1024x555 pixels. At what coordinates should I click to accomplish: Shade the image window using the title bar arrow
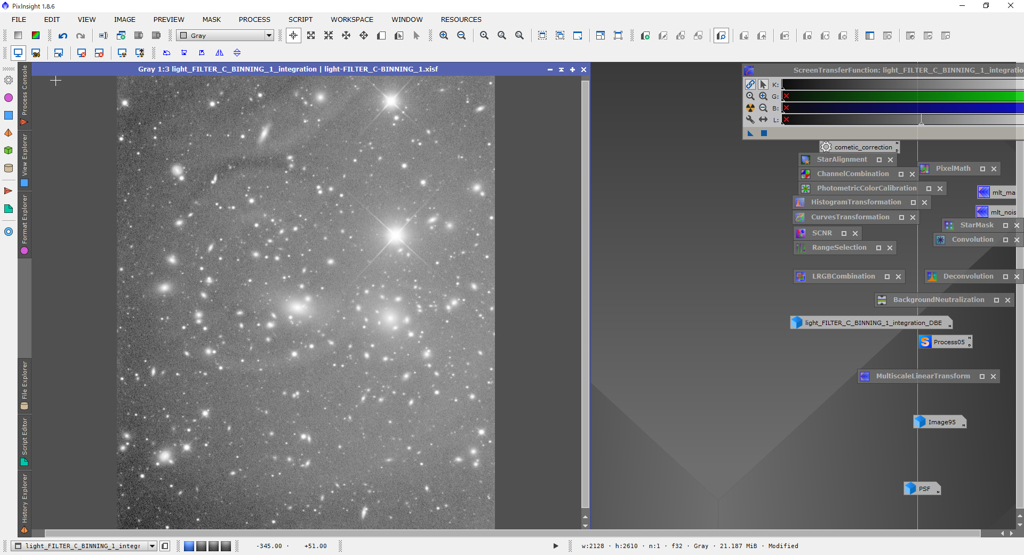[561, 69]
